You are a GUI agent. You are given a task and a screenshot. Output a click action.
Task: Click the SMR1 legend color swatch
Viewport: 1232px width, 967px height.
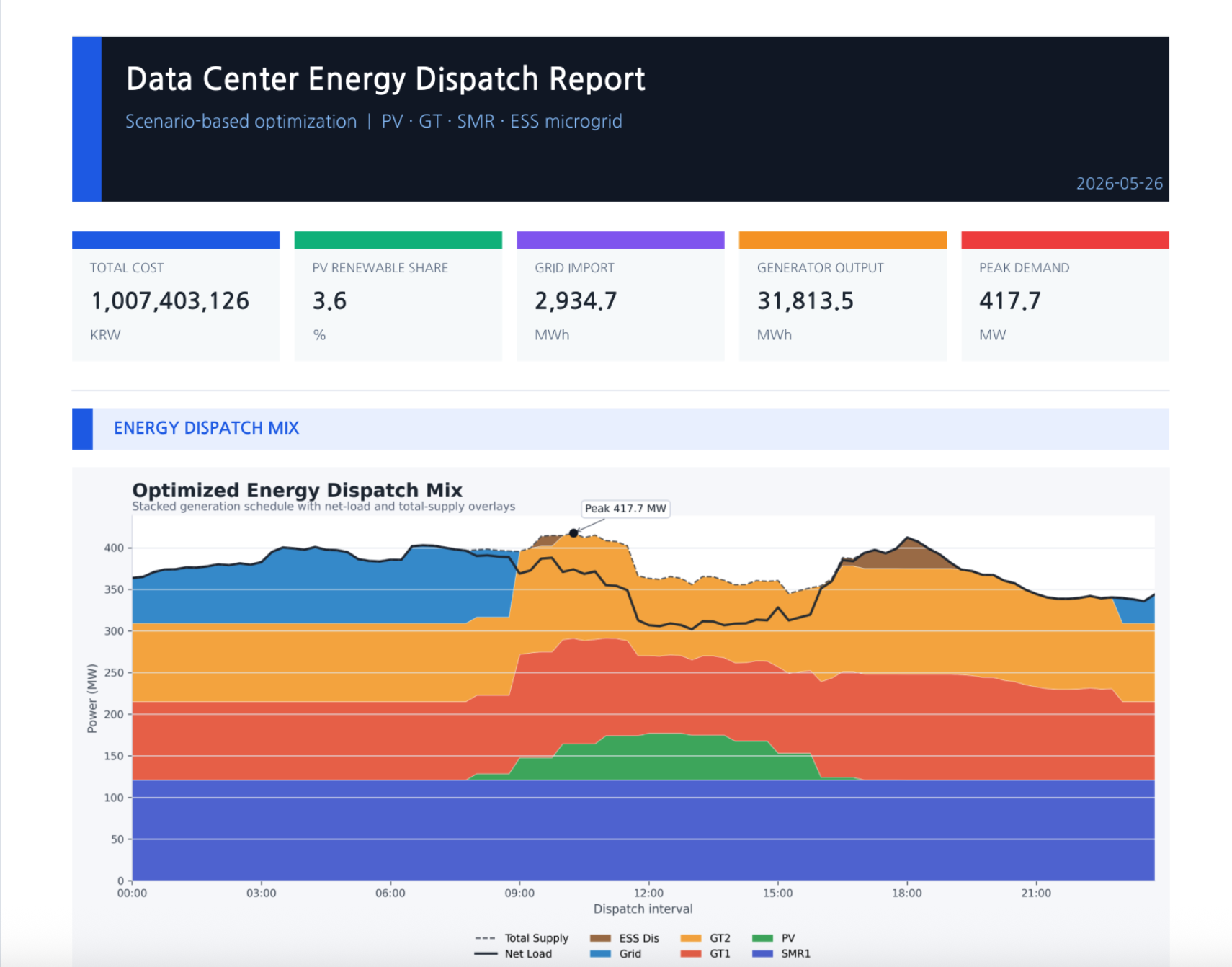tap(762, 954)
